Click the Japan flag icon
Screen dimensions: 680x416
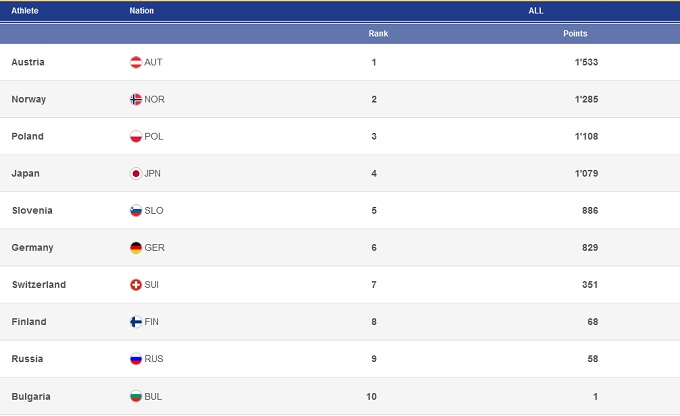[x=136, y=173]
